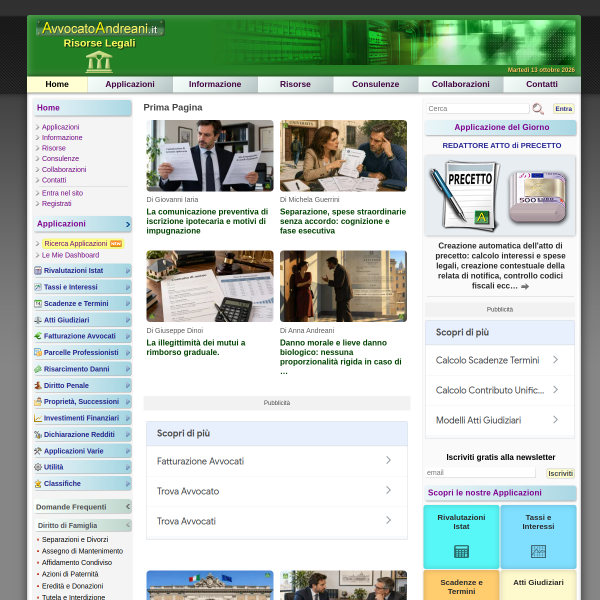The height and width of the screenshot is (600, 600).
Task: Click the Diritto Penale sidebar icon
Action: click(38, 385)
